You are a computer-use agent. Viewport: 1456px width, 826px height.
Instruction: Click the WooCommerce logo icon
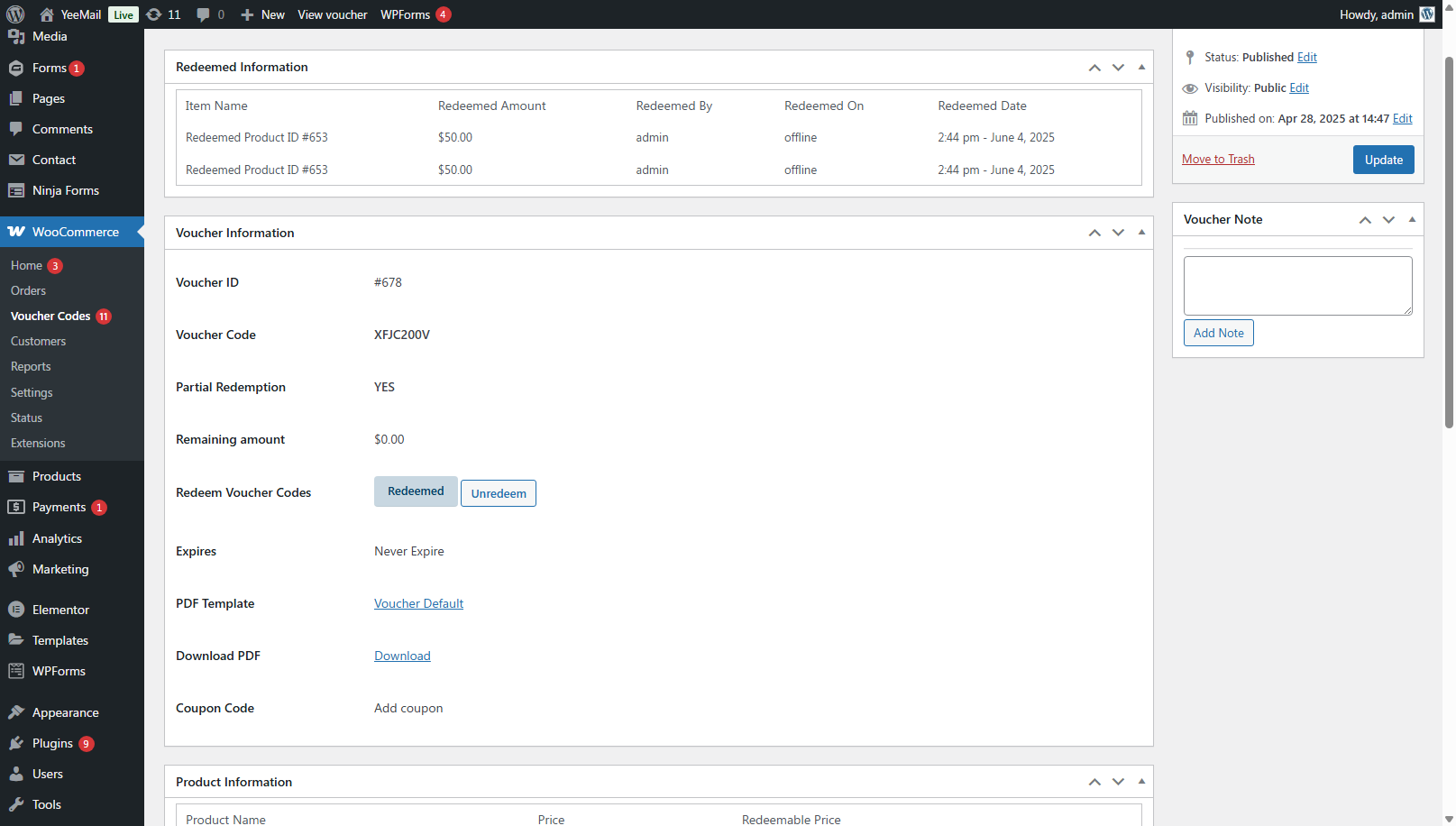tap(16, 232)
